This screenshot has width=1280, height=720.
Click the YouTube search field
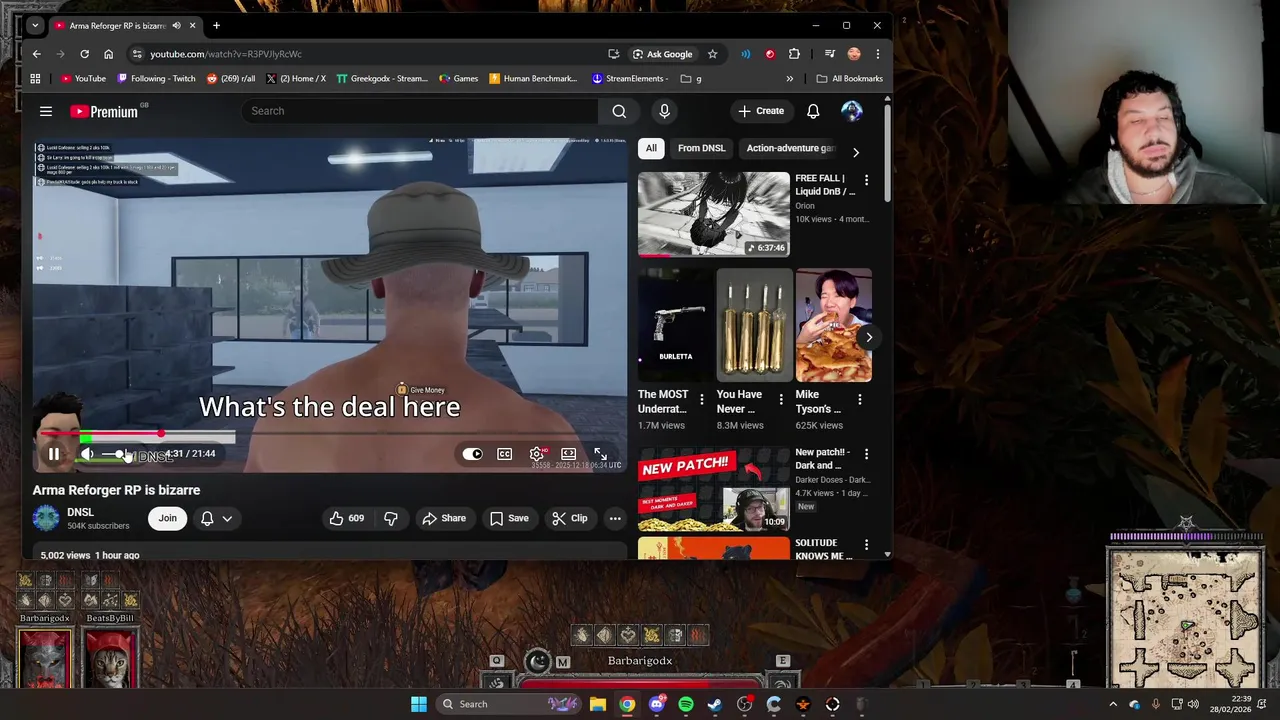(419, 111)
